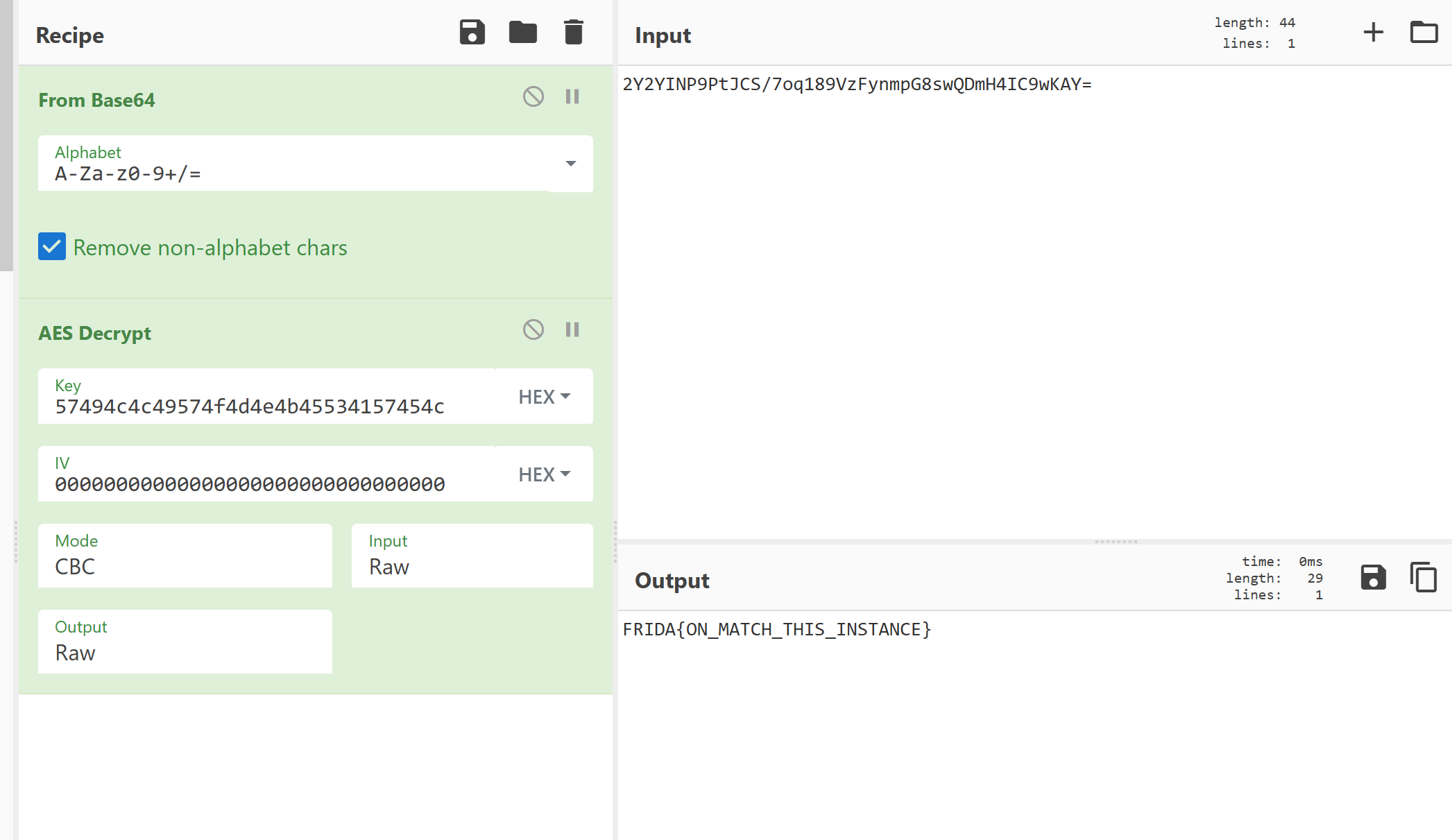Disable the From Base64 operation
Image resolution: width=1452 pixels, height=840 pixels.
tap(533, 96)
